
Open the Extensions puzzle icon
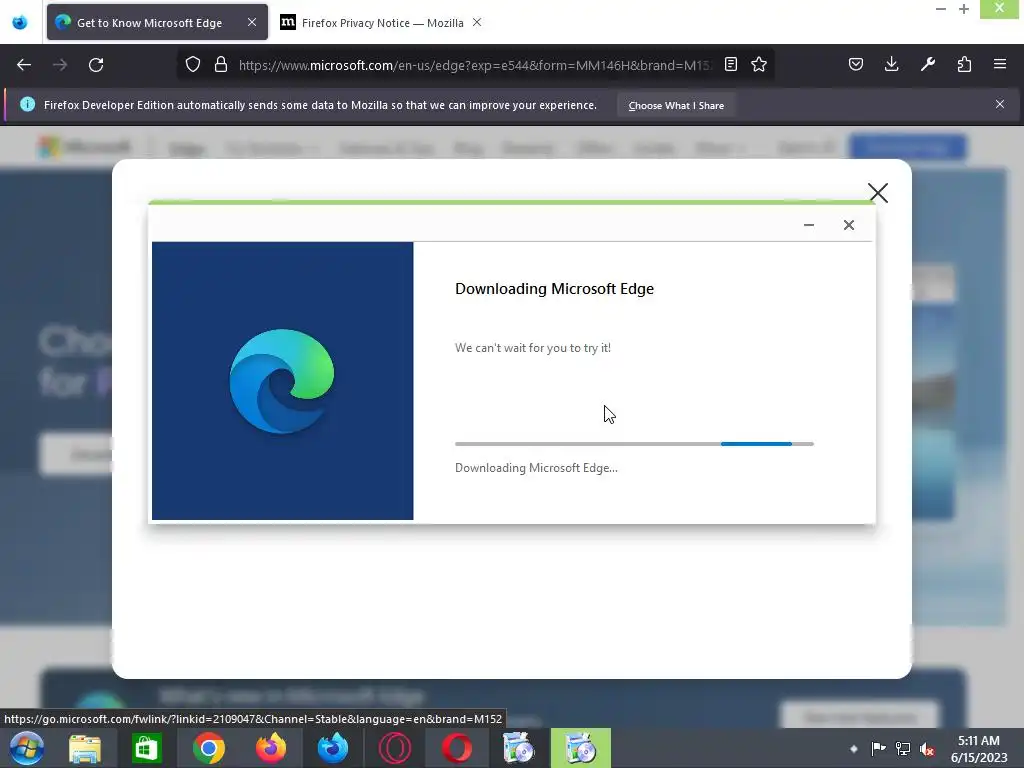[x=964, y=65]
